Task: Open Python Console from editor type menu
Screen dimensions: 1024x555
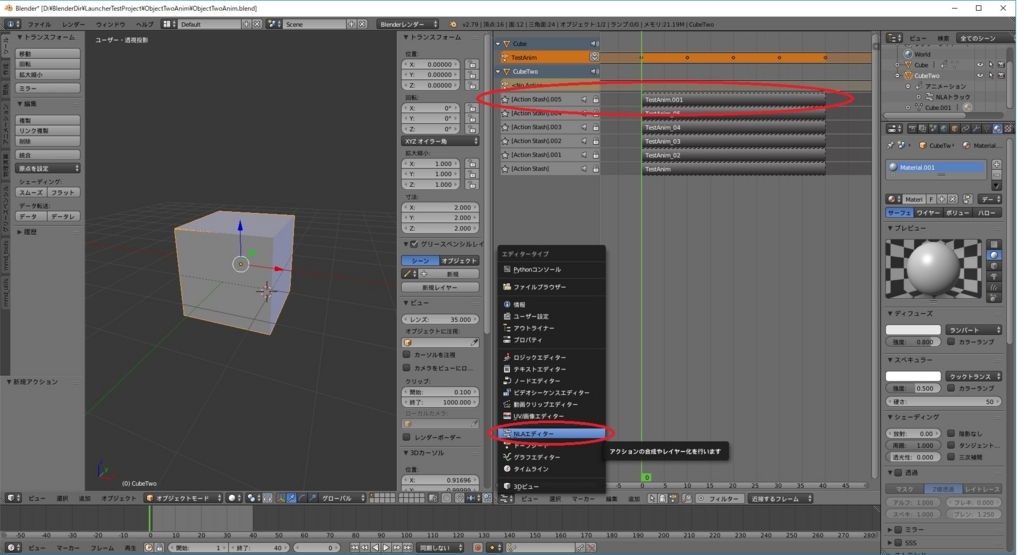Action: click(x=552, y=270)
